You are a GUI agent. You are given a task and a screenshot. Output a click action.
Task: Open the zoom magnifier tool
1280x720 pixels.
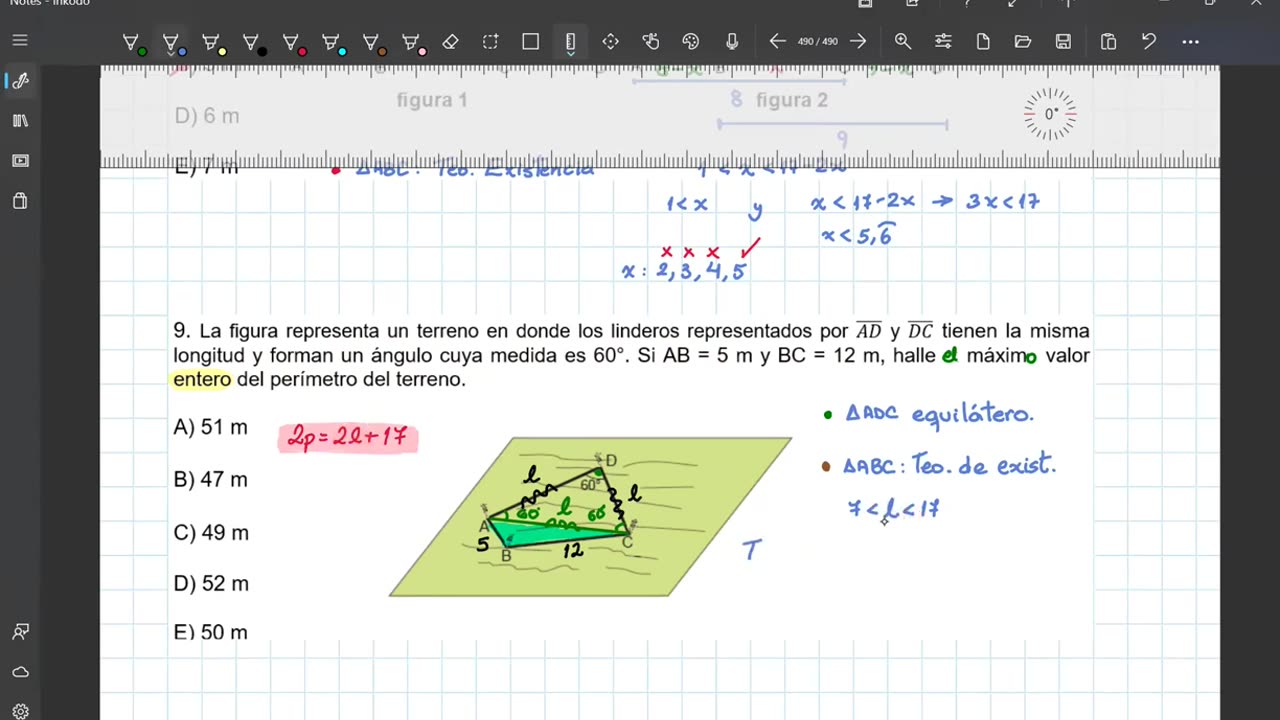[903, 42]
